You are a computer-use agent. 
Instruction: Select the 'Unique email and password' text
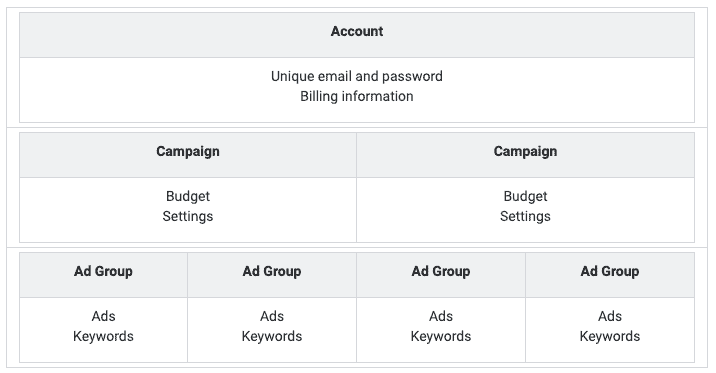tap(357, 76)
